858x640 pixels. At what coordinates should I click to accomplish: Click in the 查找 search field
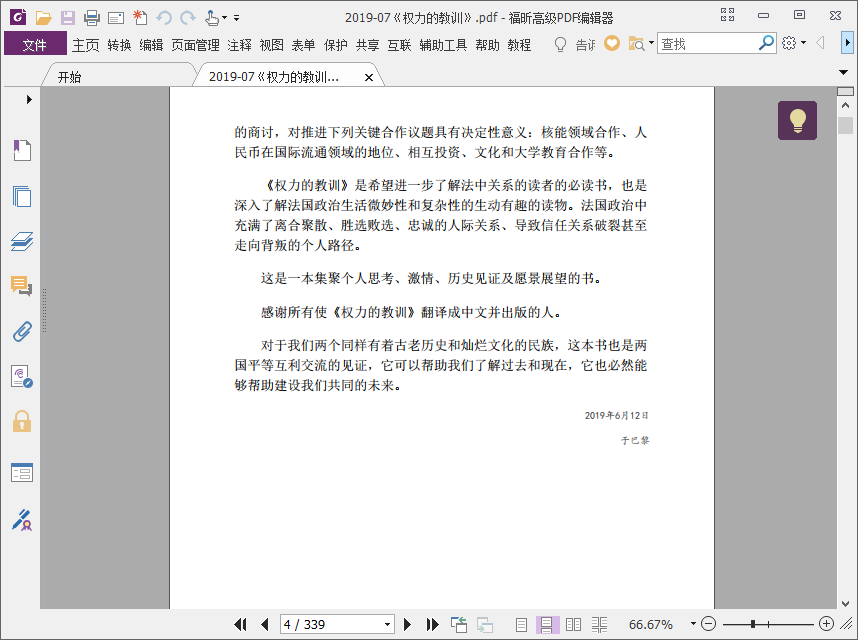click(708, 43)
